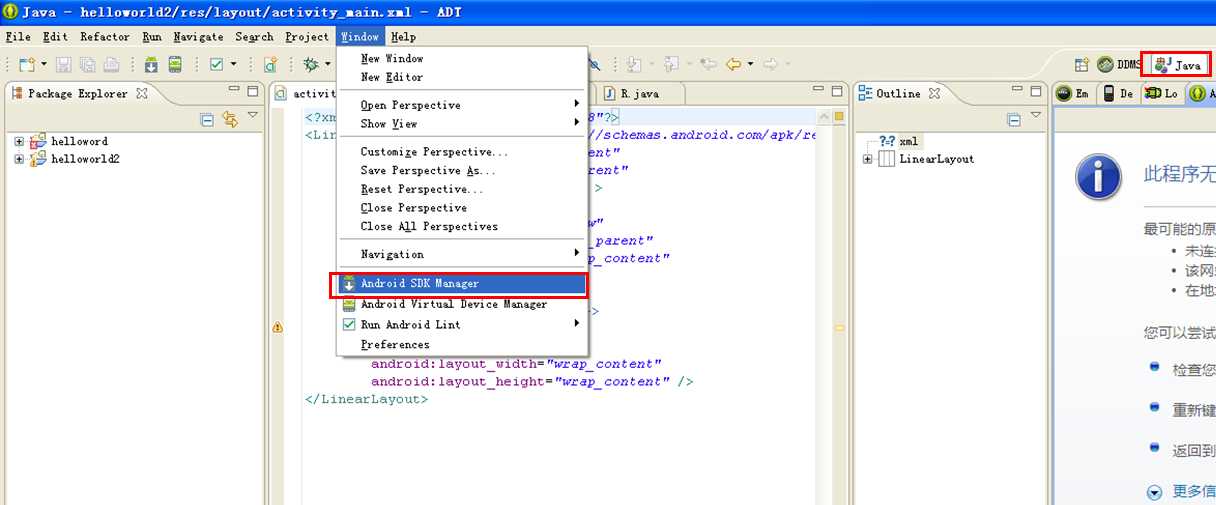This screenshot has height=505, width=1216.
Task: Click Collapse All in Outline view
Action: pyautogui.click(x=1014, y=120)
